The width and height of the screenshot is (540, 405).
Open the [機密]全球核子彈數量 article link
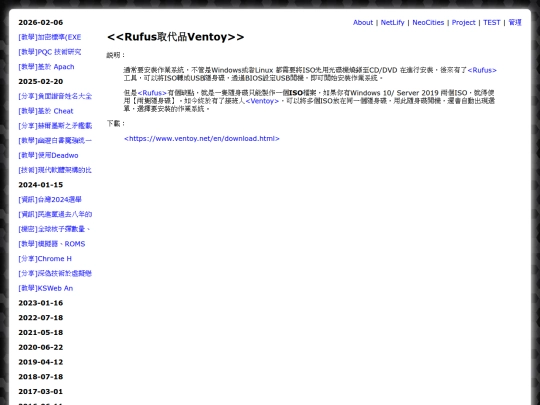(54, 229)
